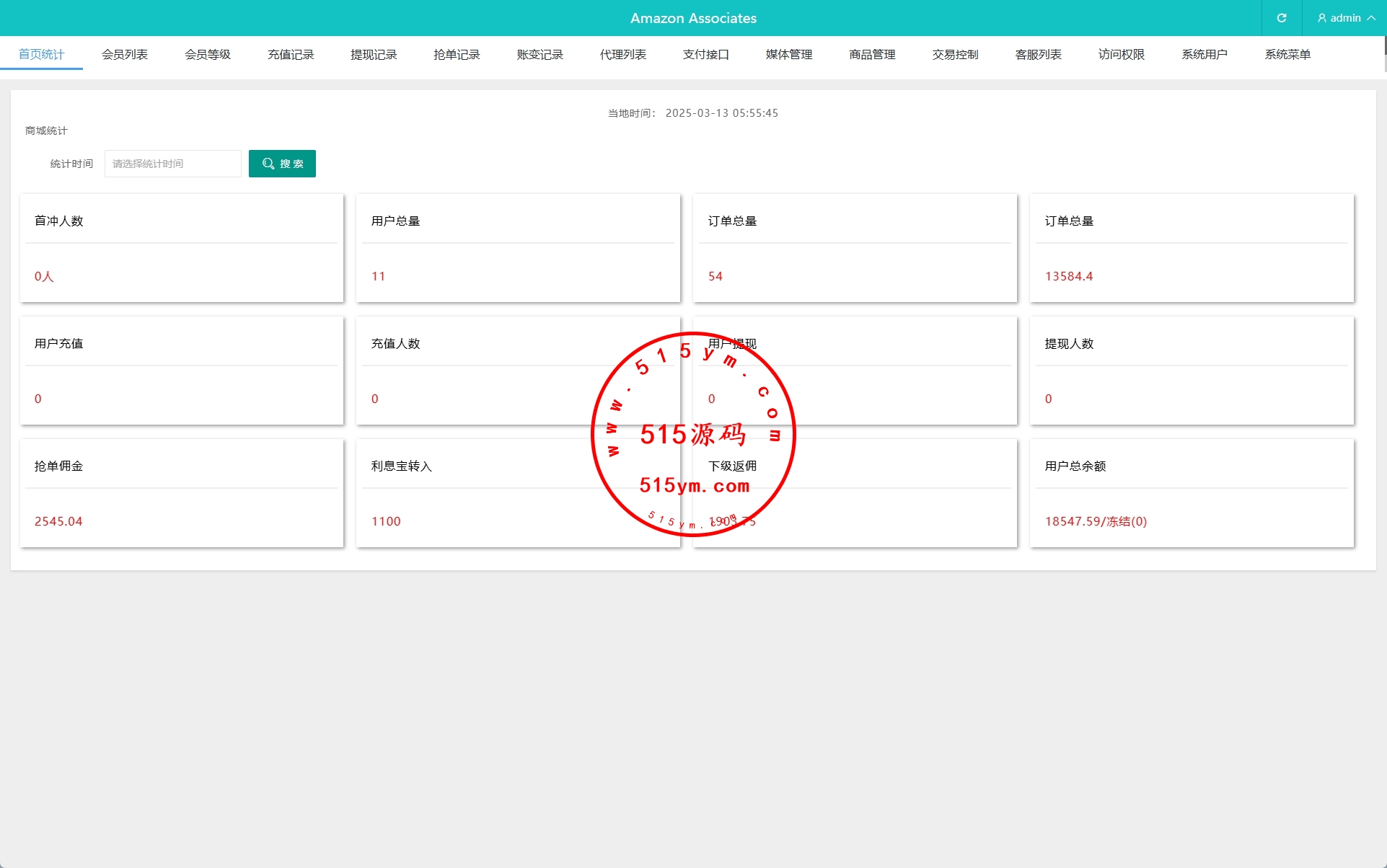Open the 代理列表 tab
Viewport: 1387px width, 868px height.
[623, 55]
